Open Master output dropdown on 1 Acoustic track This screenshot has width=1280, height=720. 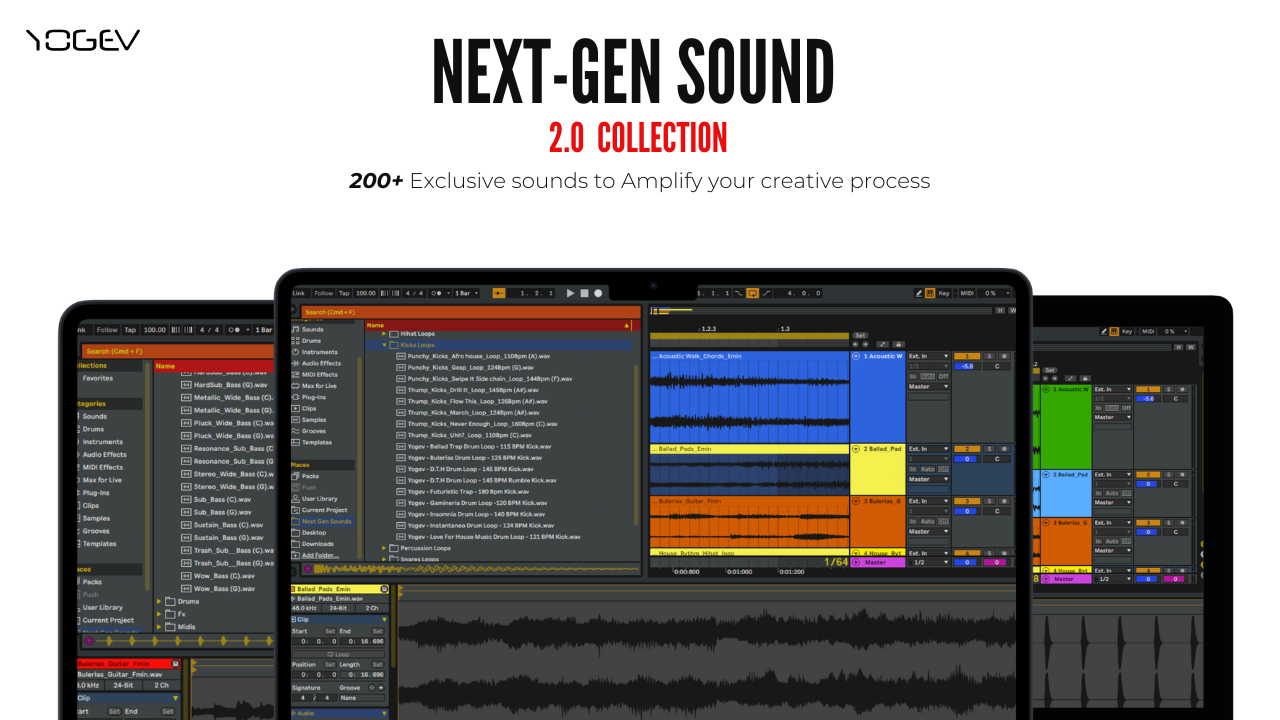(x=928, y=386)
